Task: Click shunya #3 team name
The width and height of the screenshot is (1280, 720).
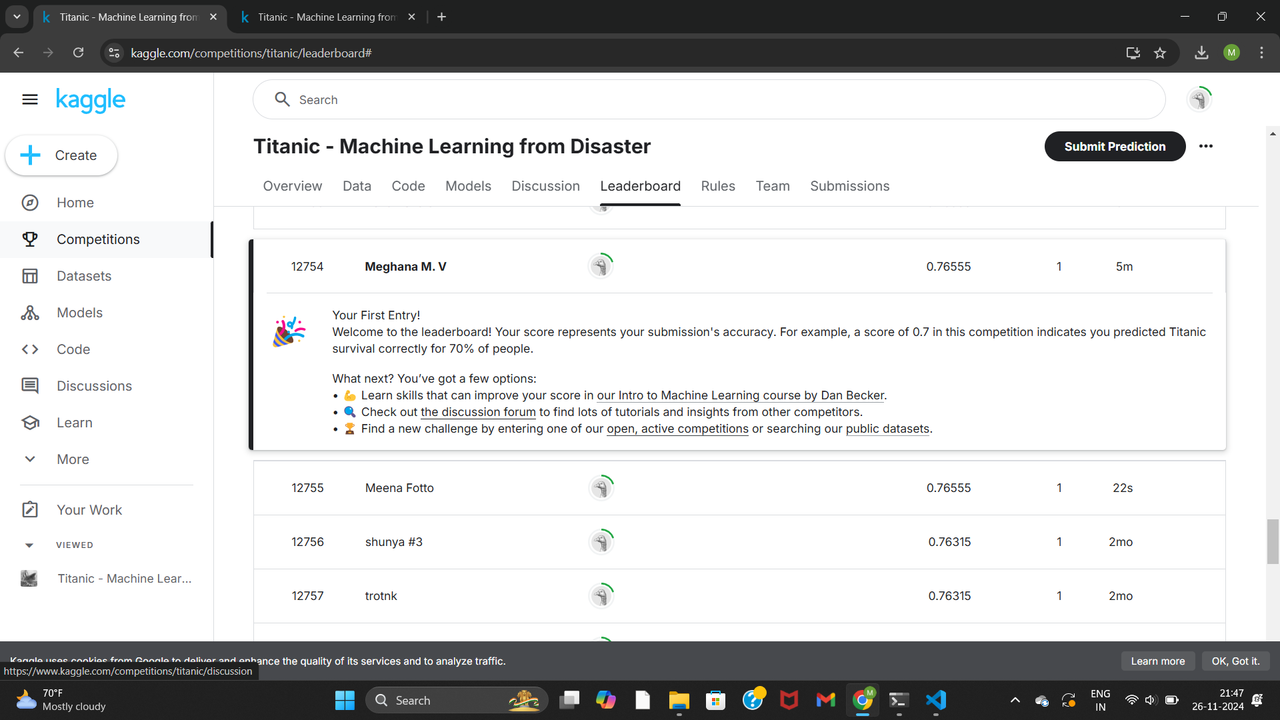Action: (x=394, y=542)
